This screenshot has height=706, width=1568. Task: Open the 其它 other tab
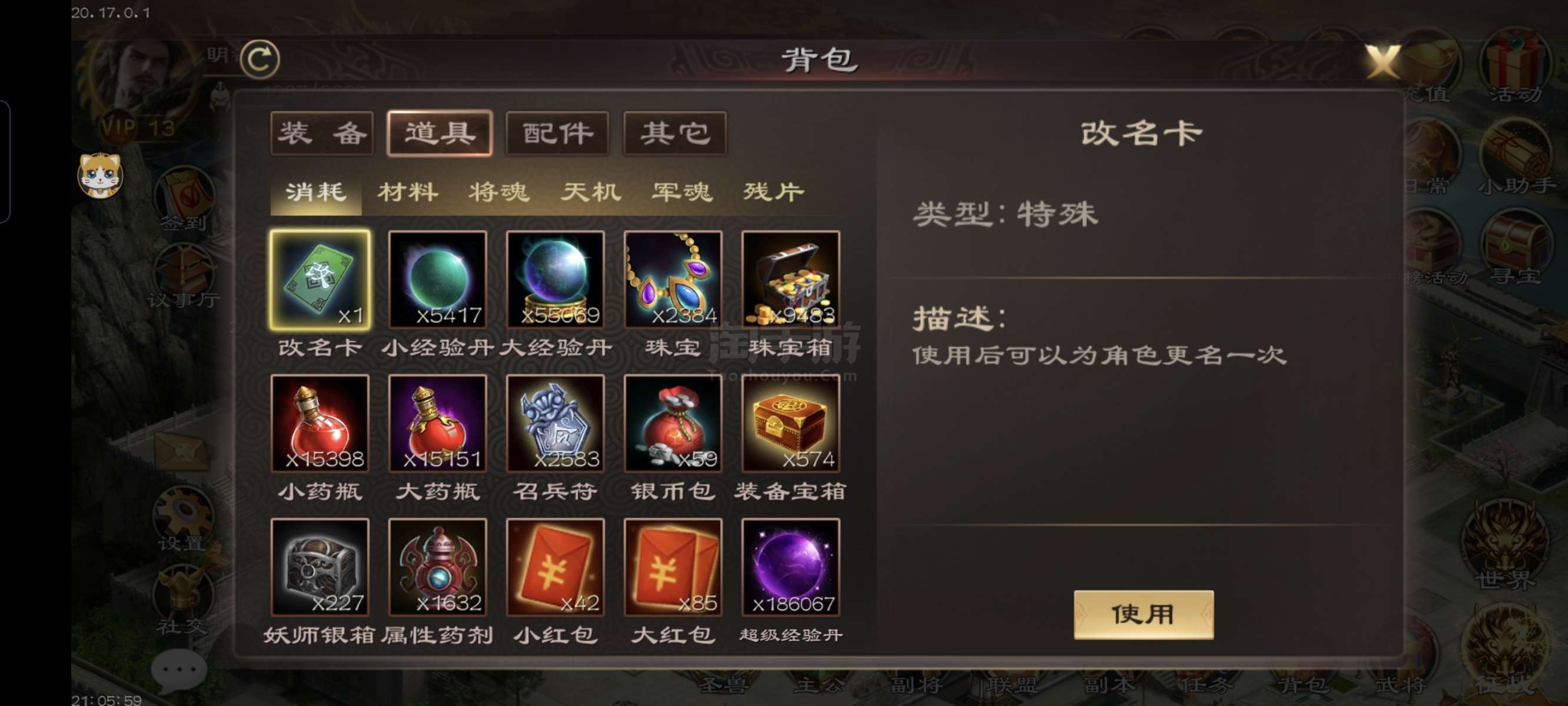click(675, 134)
